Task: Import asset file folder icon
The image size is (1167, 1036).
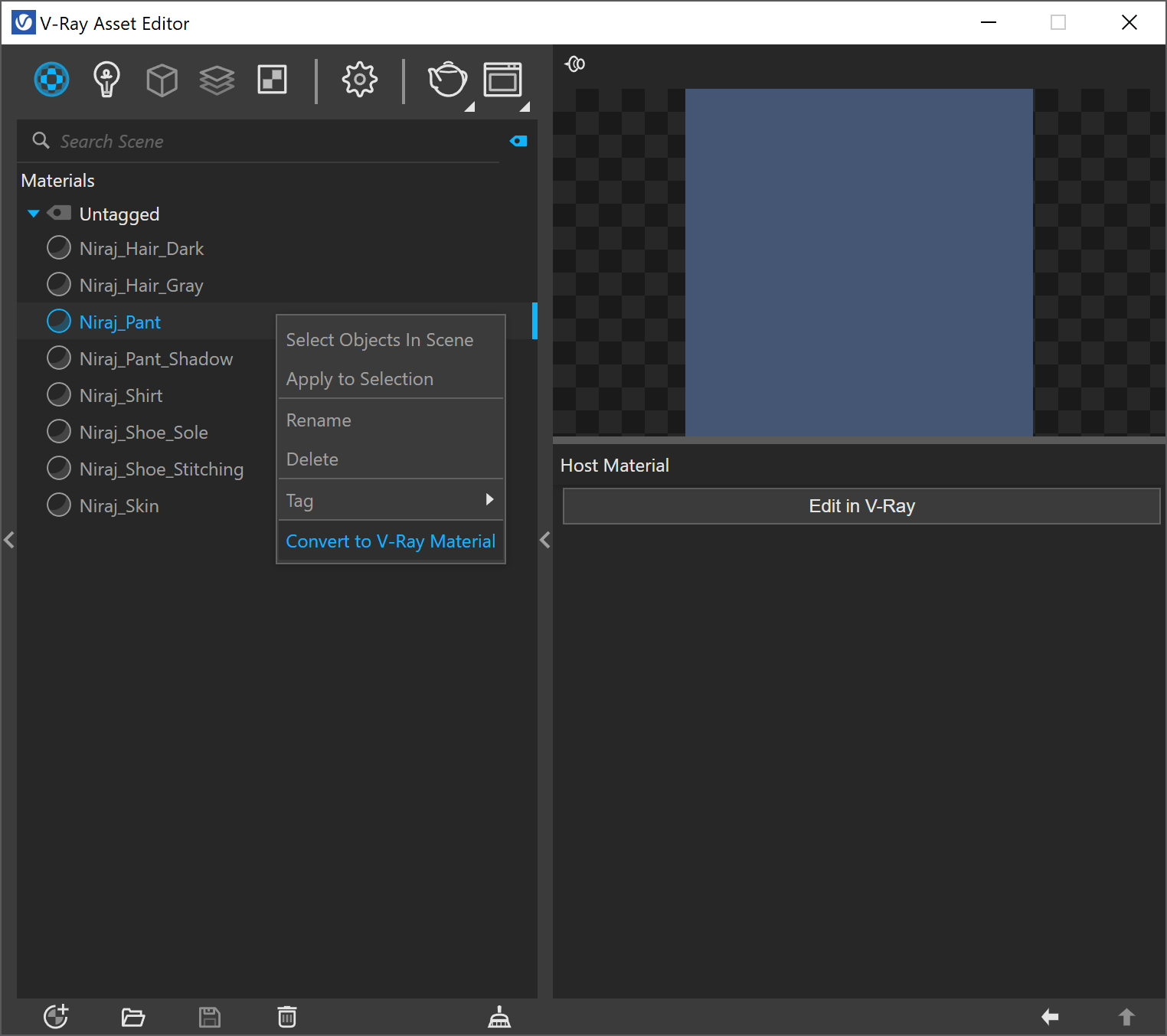Action: click(133, 1017)
